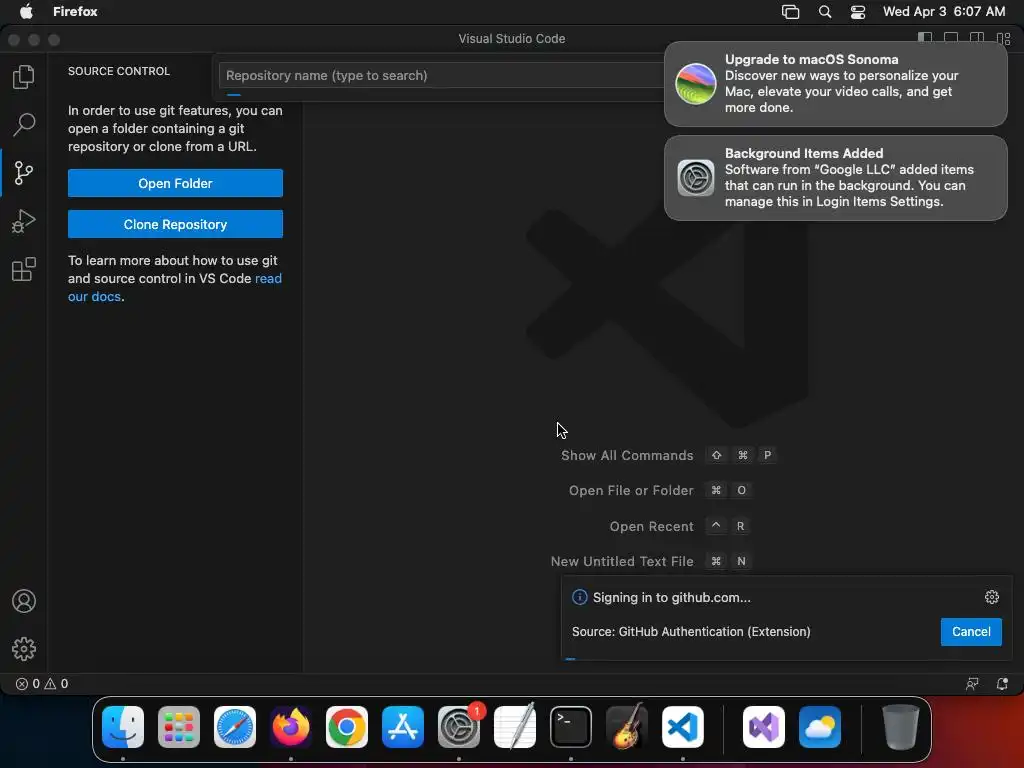The height and width of the screenshot is (768, 1024).
Task: Open the Extensions view
Action: (24, 269)
